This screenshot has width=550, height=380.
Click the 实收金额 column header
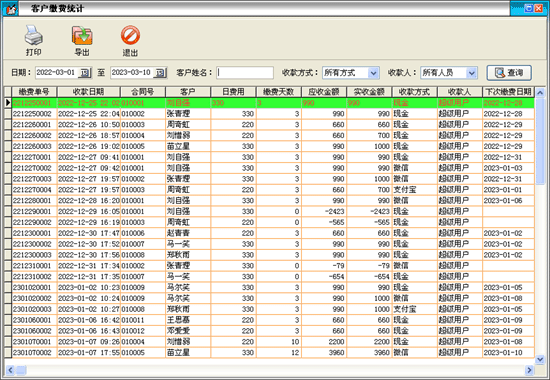[369, 92]
